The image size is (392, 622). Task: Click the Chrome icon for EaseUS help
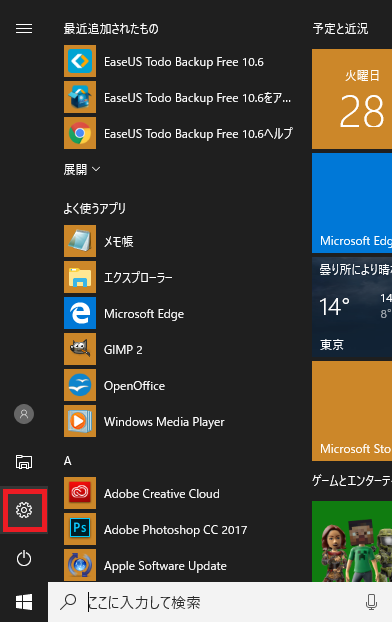(x=80, y=133)
